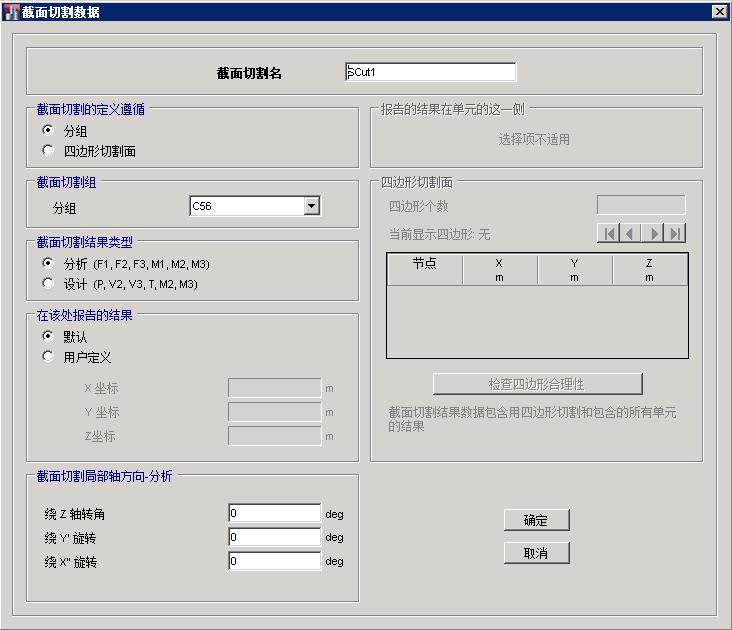Choose 分析 (F1, F2, F3) result type
The image size is (732, 630).
[x=48, y=263]
